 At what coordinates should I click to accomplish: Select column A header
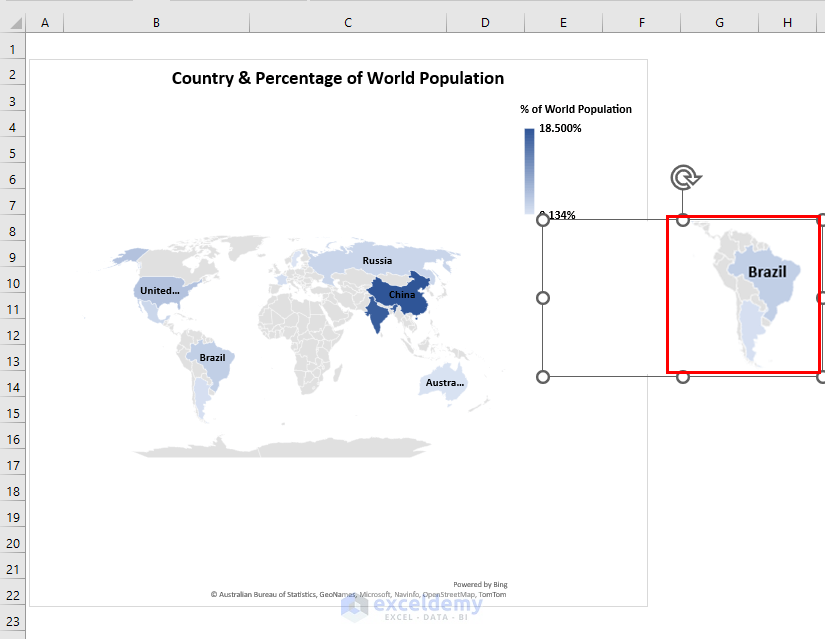[45, 23]
